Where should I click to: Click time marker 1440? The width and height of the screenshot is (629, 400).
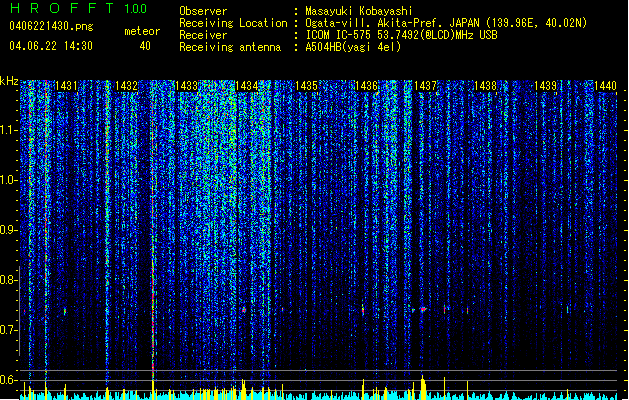point(605,86)
